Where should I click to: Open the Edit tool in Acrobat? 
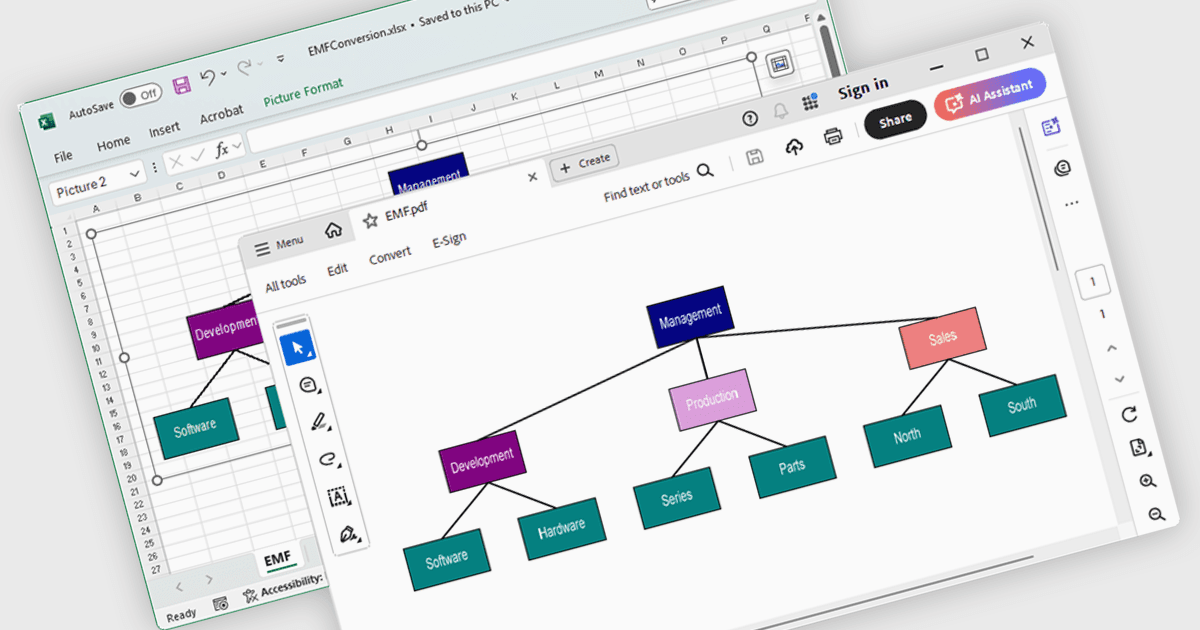[x=337, y=270]
